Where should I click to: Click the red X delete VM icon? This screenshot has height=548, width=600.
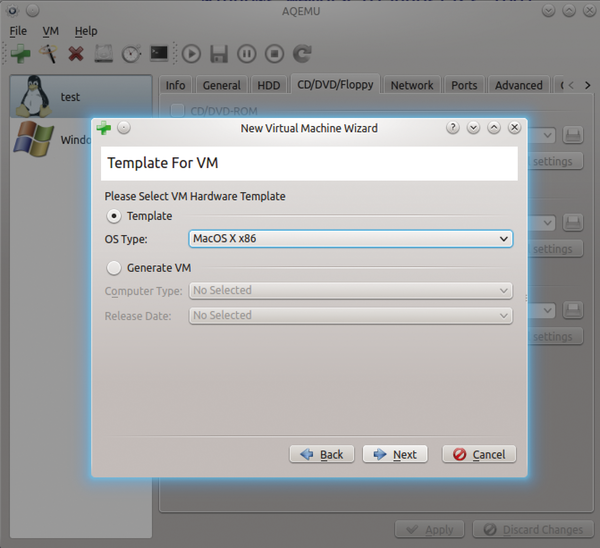pyautogui.click(x=75, y=53)
